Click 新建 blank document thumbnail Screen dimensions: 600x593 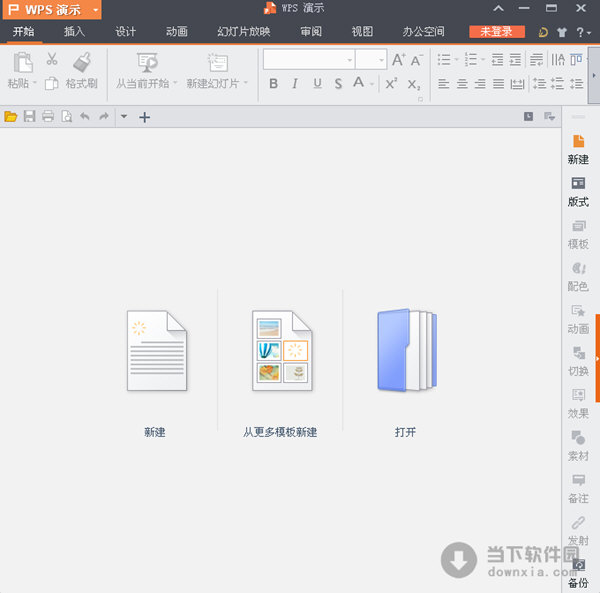click(x=156, y=350)
